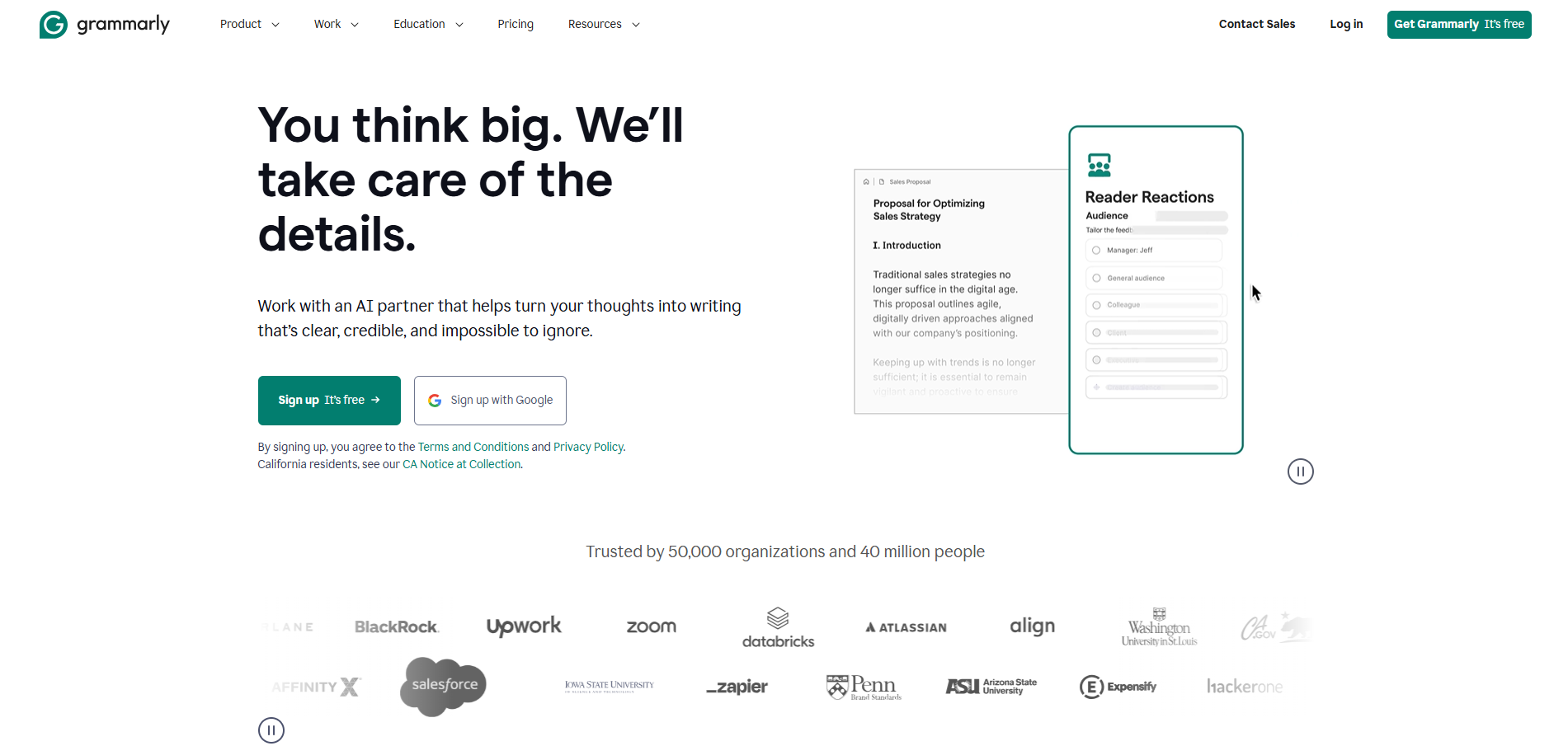This screenshot has height=746, width=1568.
Task: Click the Grammarly logo in the header
Action: pos(105,25)
